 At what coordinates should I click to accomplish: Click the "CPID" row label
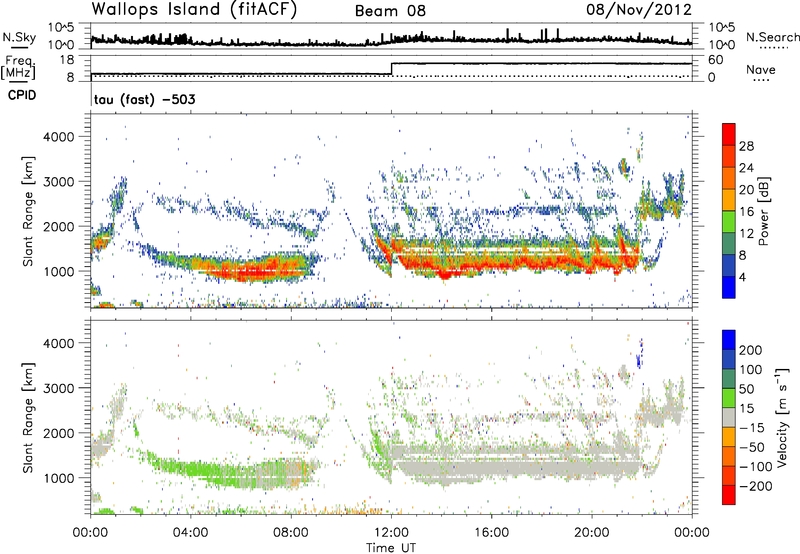(x=22, y=95)
